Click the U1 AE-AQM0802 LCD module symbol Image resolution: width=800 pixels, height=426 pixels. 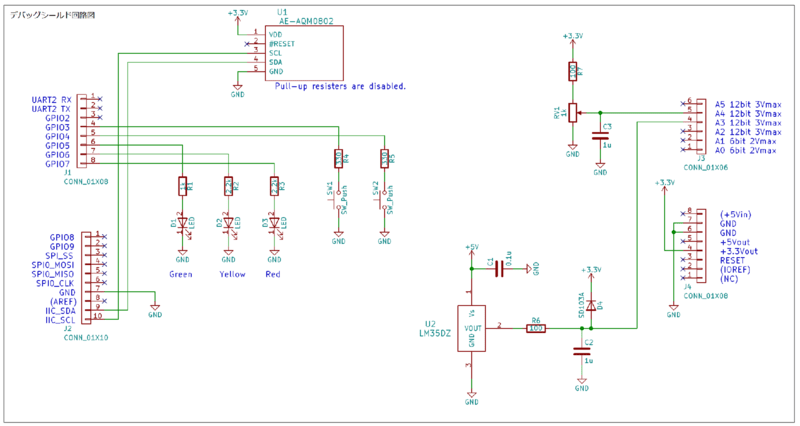pyautogui.click(x=305, y=52)
